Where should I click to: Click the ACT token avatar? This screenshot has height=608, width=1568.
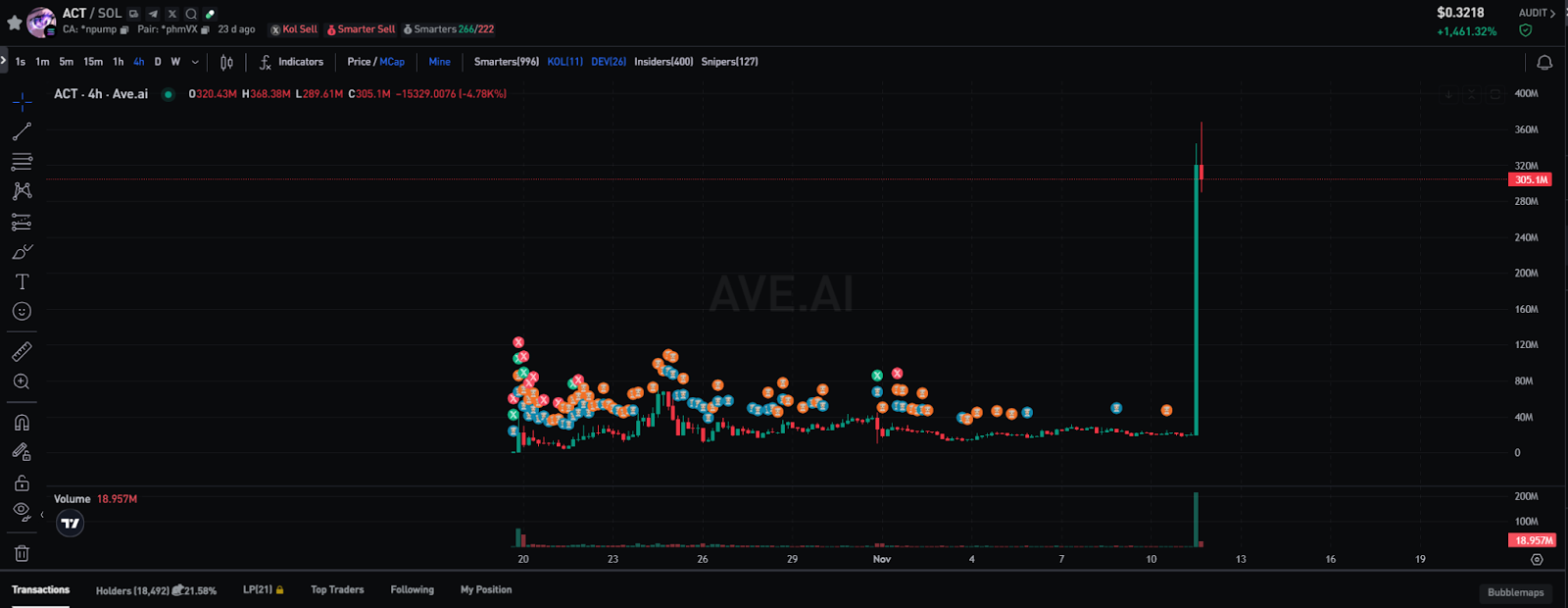[41, 22]
